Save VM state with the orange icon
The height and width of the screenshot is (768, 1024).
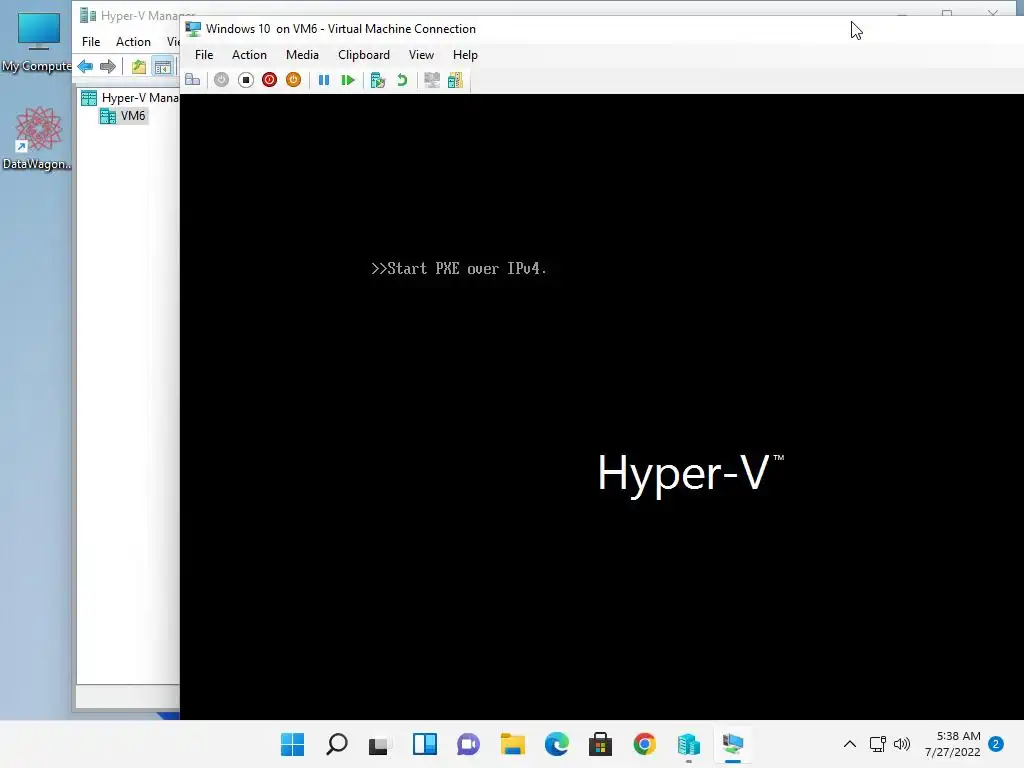tap(293, 80)
